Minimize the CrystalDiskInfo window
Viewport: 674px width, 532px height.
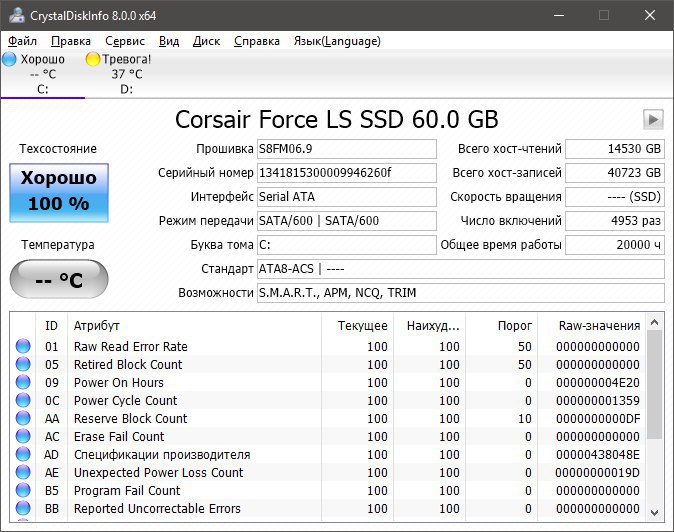pos(559,15)
